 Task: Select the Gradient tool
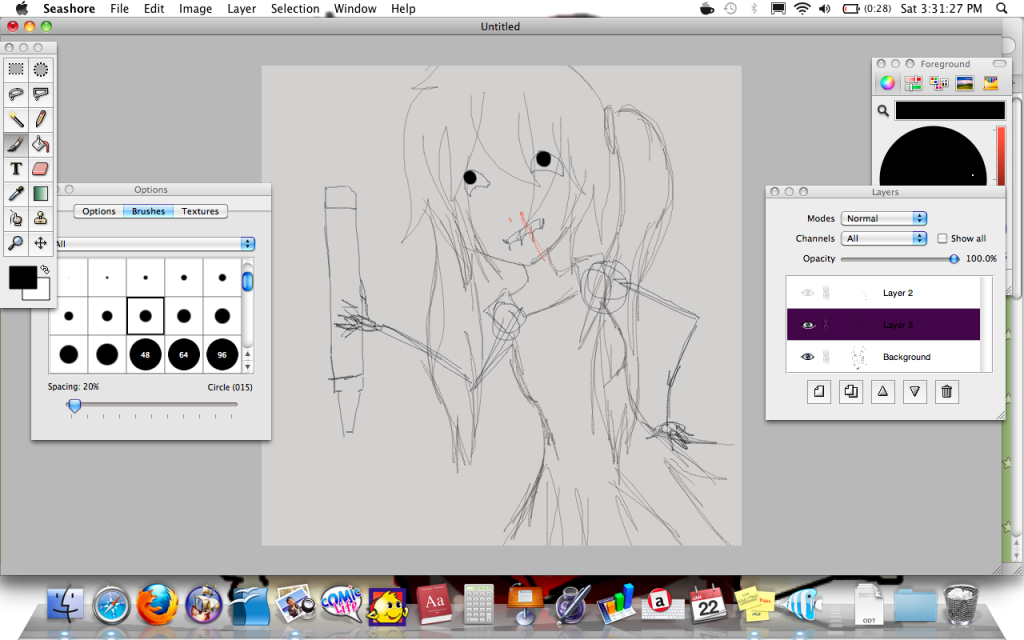click(x=41, y=194)
